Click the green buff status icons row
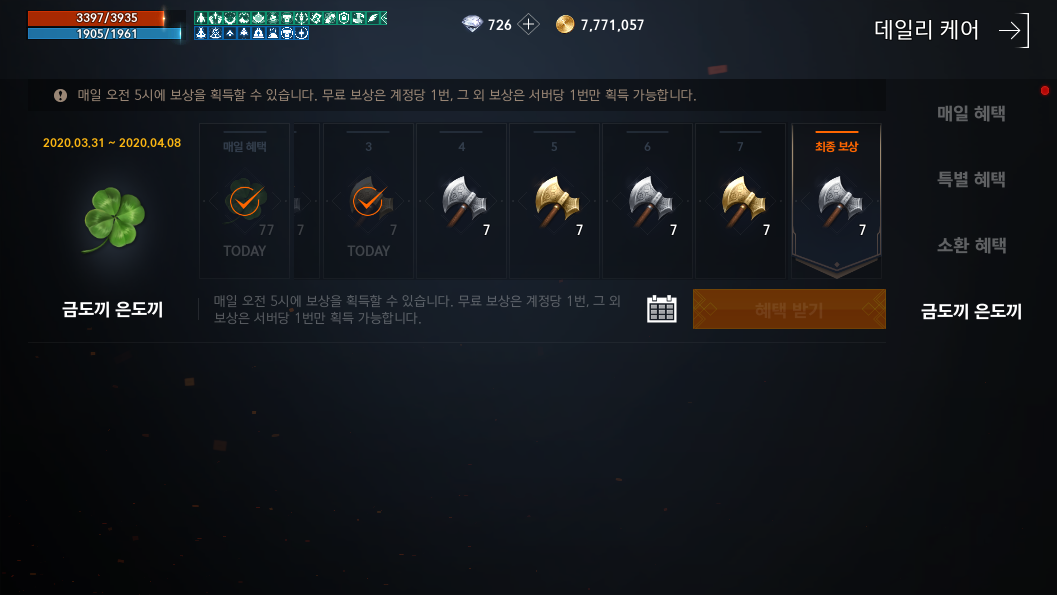Screen dimensions: 1057x595 (x=291, y=18)
